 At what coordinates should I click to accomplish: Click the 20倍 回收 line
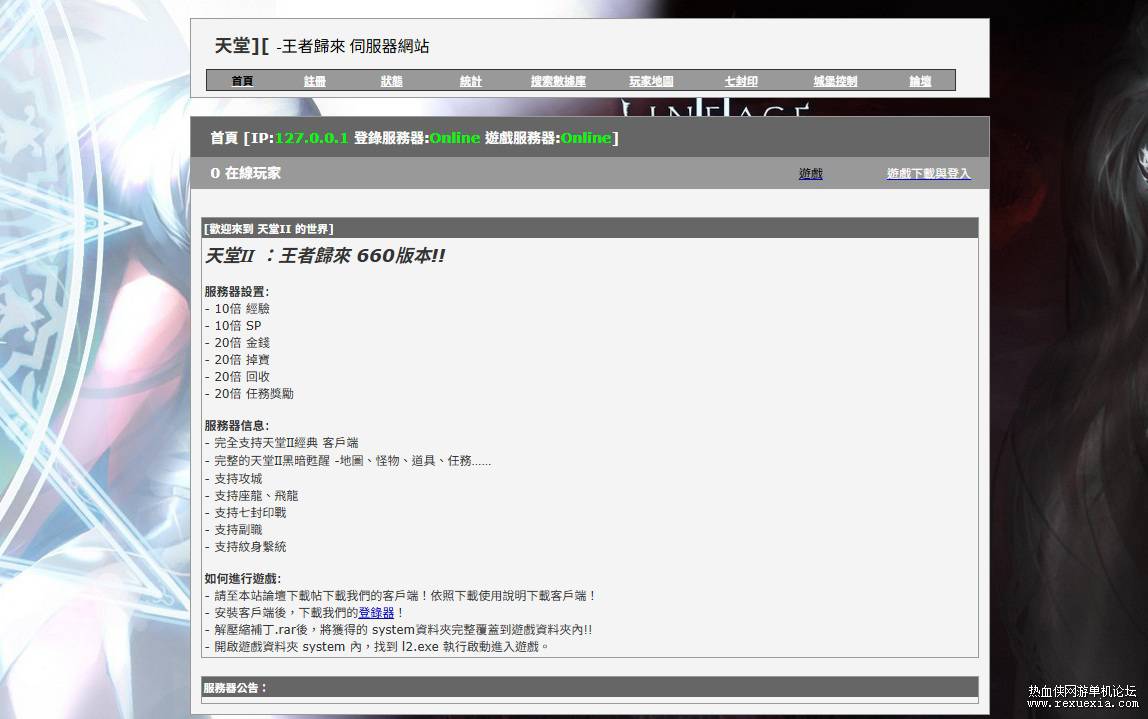[237, 376]
